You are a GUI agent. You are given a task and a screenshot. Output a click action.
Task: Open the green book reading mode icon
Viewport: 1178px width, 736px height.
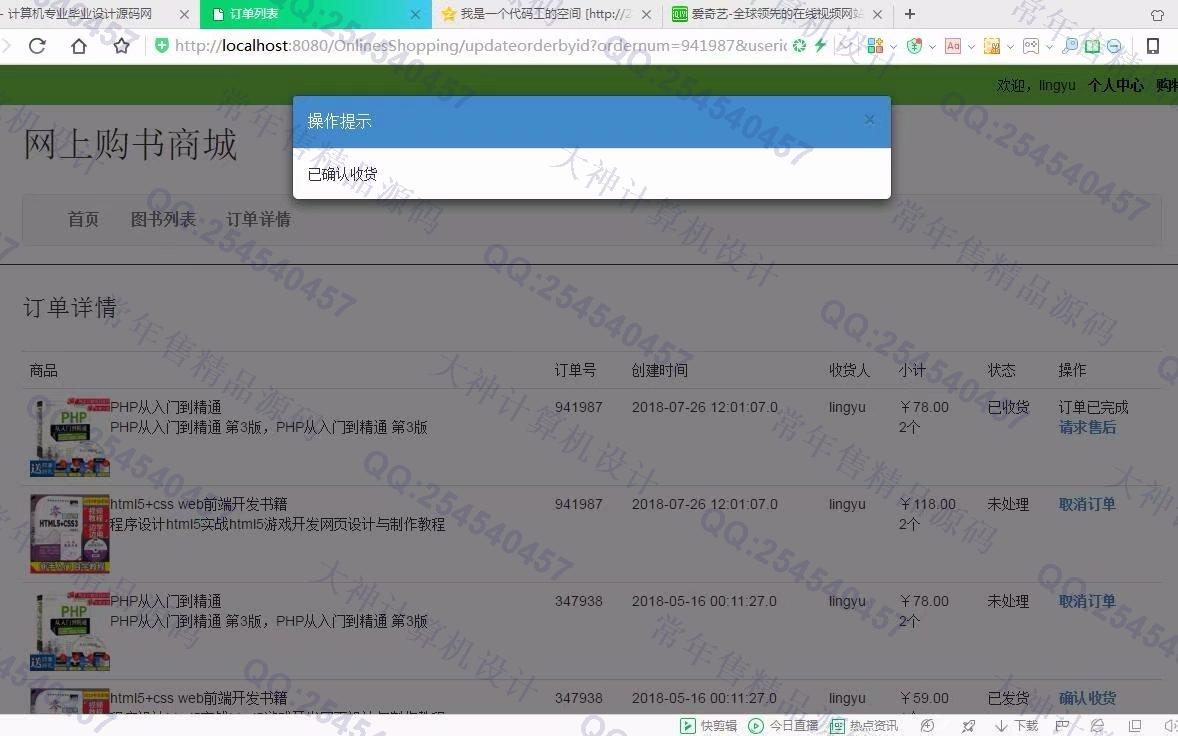click(x=1092, y=46)
